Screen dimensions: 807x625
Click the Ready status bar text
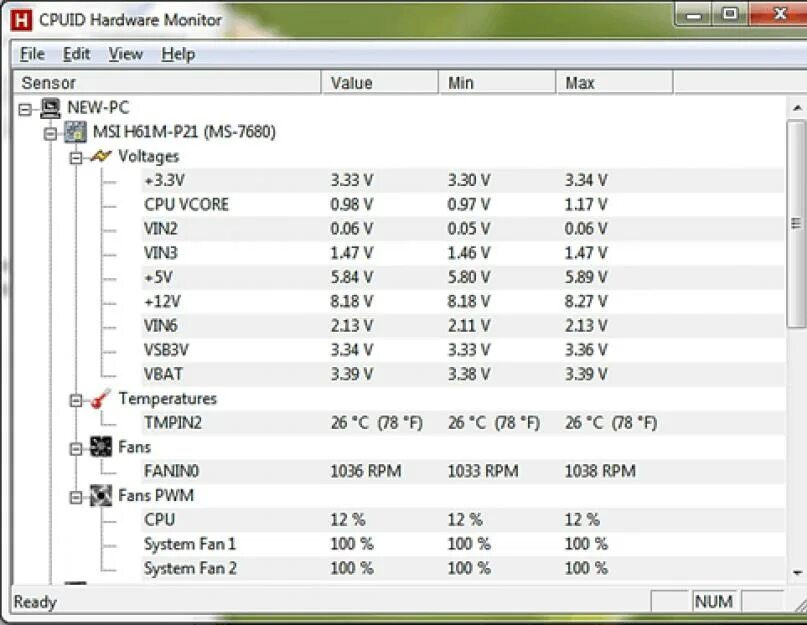(35, 602)
